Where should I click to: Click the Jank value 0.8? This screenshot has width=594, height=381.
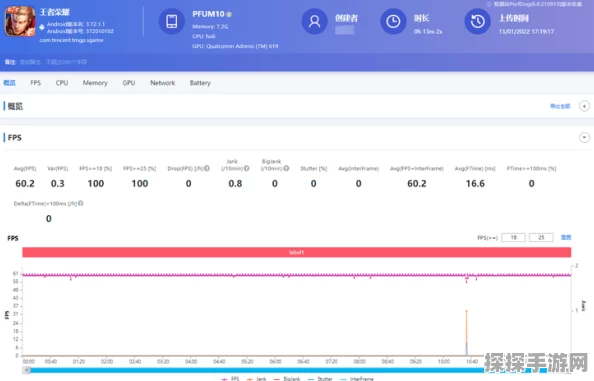(235, 184)
